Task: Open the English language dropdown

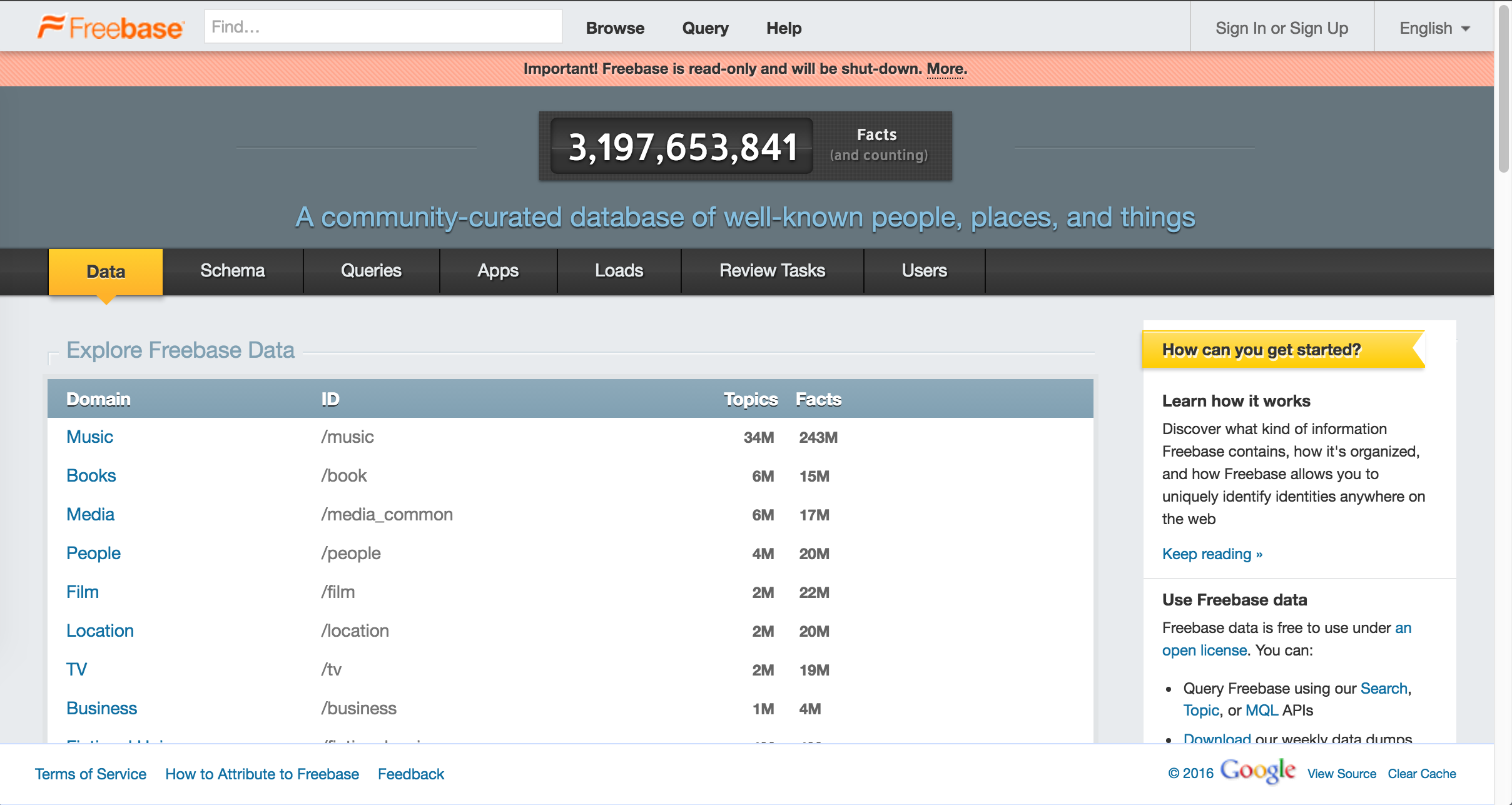Action: pos(1434,28)
